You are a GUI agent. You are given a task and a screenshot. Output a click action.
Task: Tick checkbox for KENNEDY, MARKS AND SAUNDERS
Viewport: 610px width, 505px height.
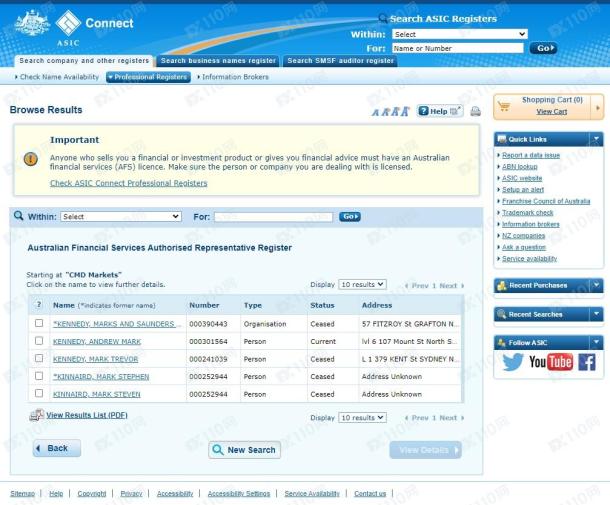39,323
